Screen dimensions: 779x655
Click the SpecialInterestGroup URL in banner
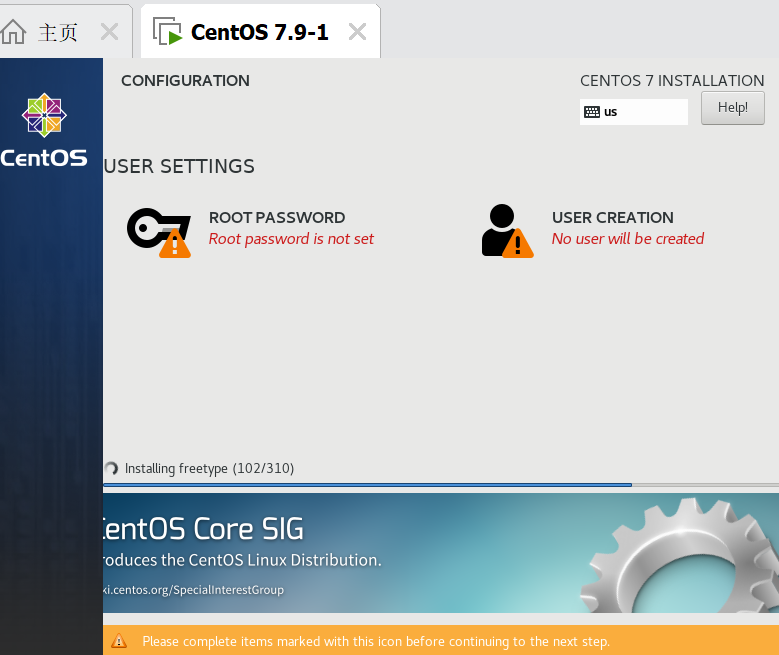pyautogui.click(x=193, y=590)
